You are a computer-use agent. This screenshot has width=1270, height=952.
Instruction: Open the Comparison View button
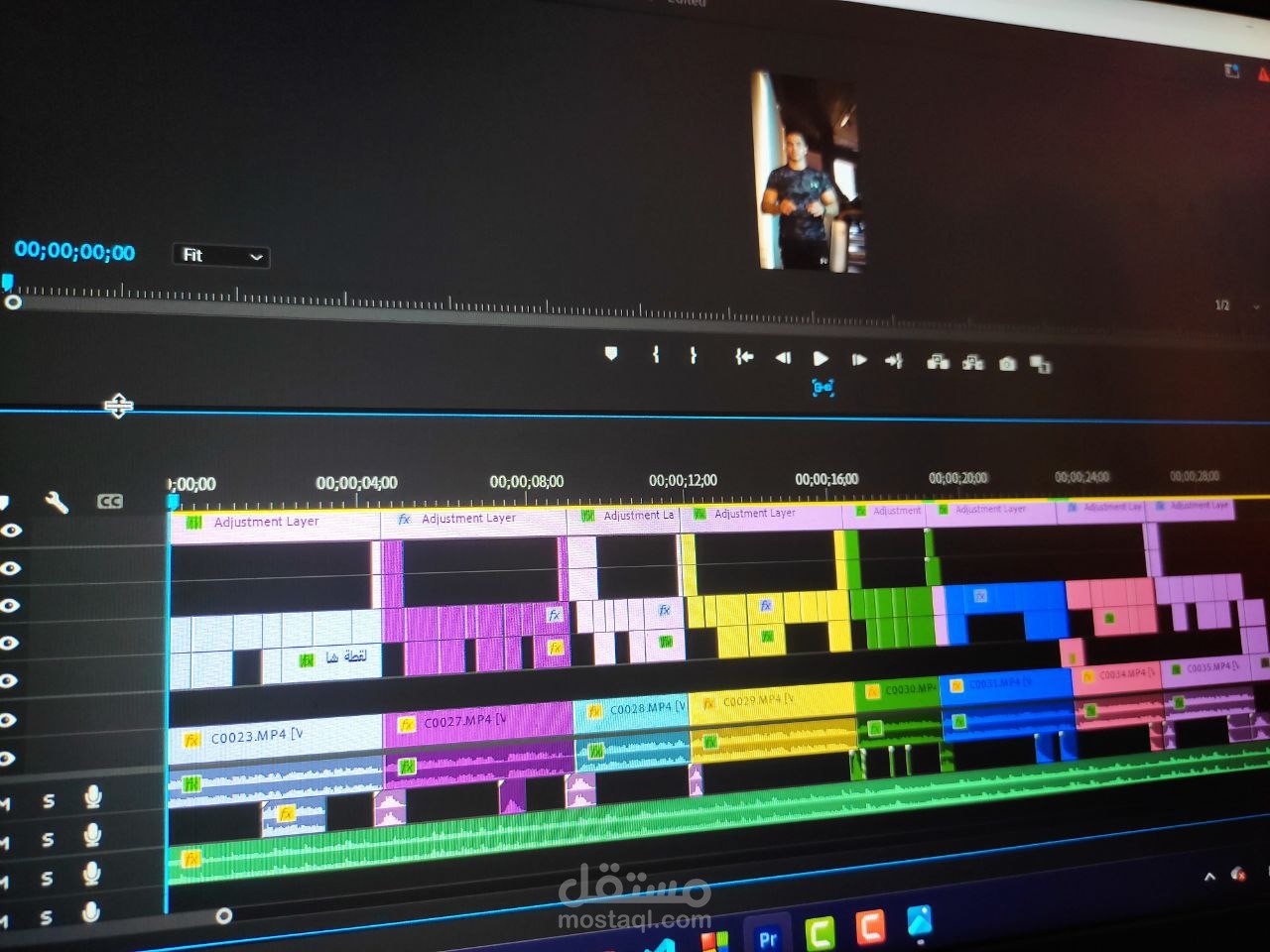click(1041, 365)
